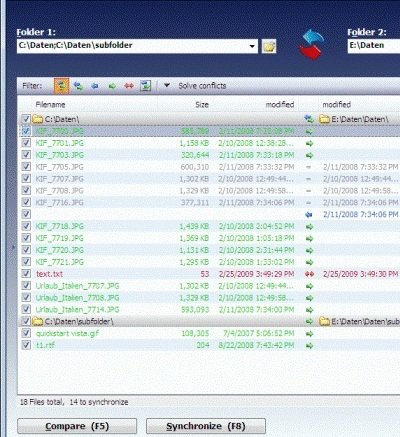The image size is (400, 437).
Task: Uncheck the KIF_7701.JPG checkbox
Action: coord(26,143)
